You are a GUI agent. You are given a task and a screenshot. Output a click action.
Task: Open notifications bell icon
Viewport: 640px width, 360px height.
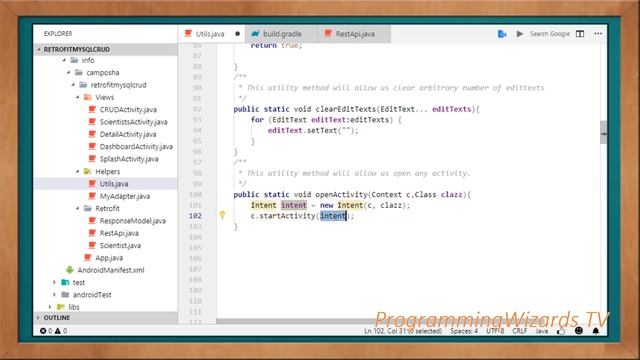point(596,331)
